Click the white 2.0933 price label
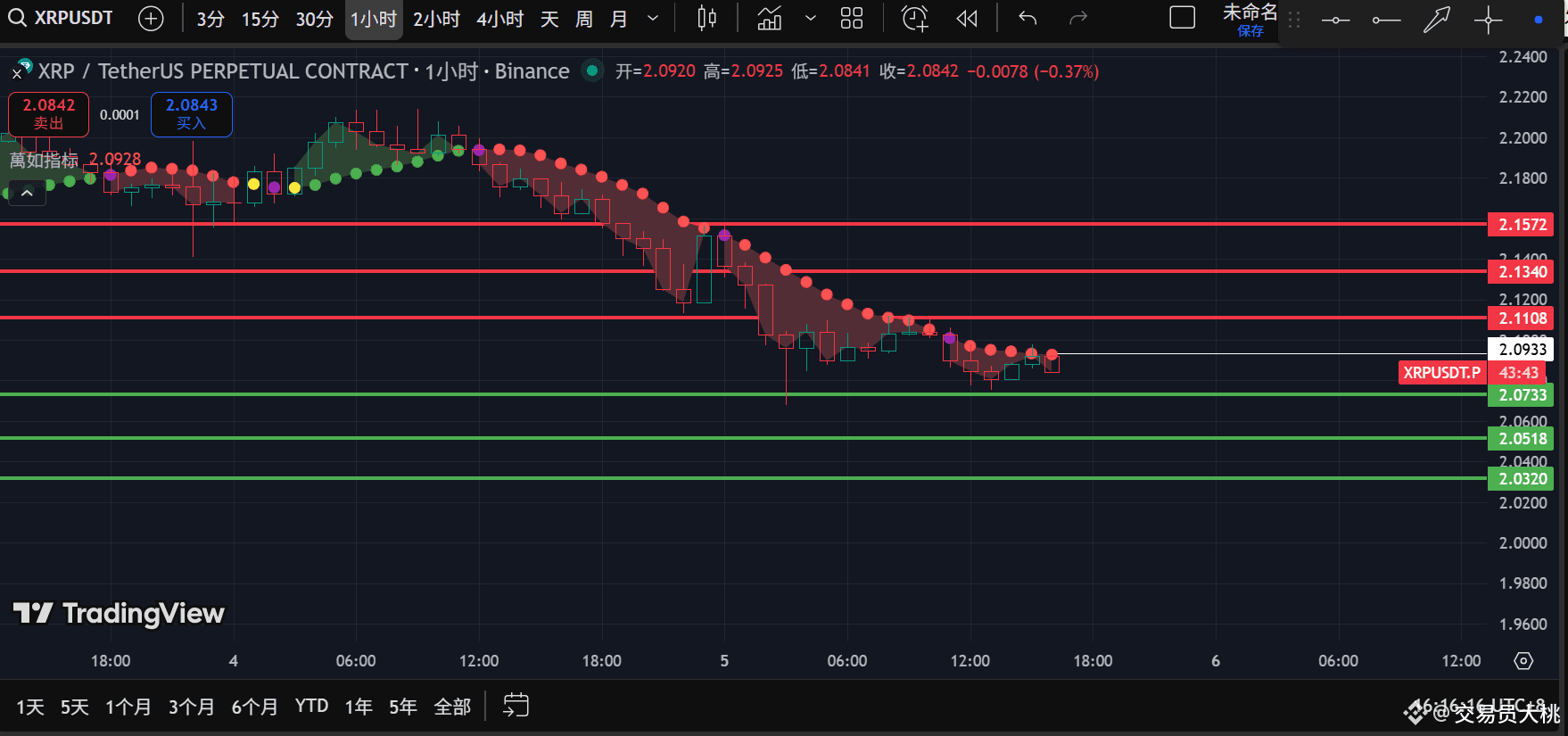1568x736 pixels. coord(1522,350)
